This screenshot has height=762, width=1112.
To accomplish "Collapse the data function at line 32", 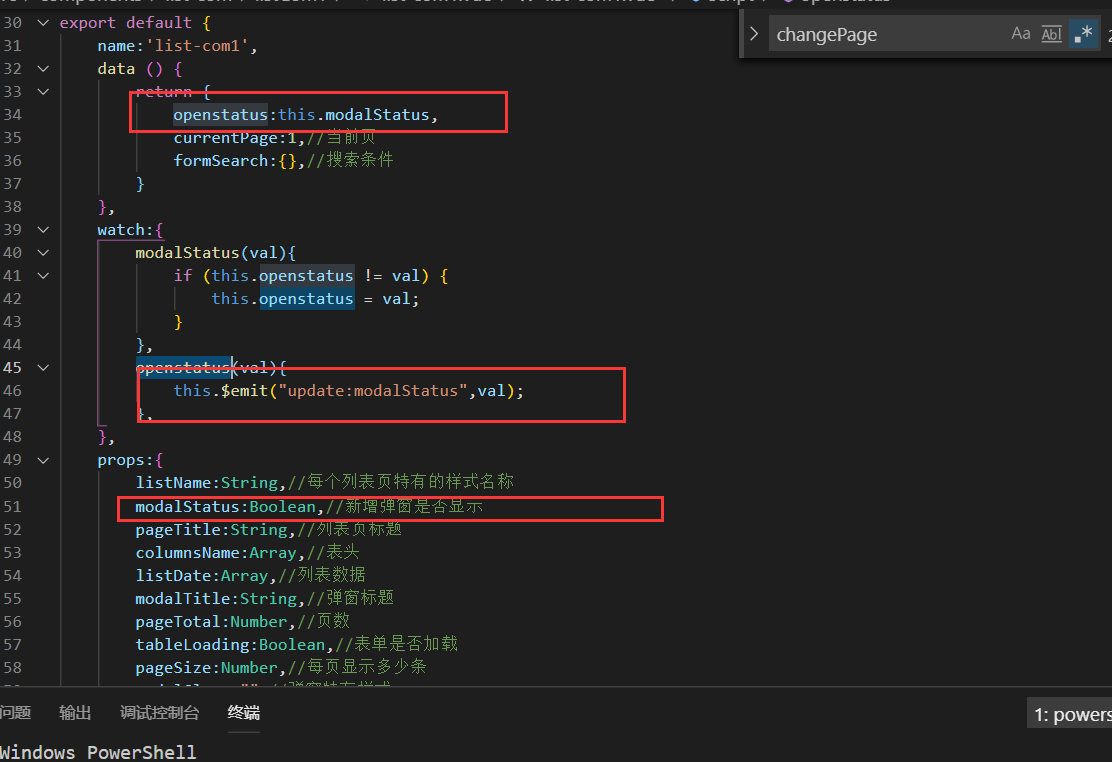I will click(x=43, y=69).
